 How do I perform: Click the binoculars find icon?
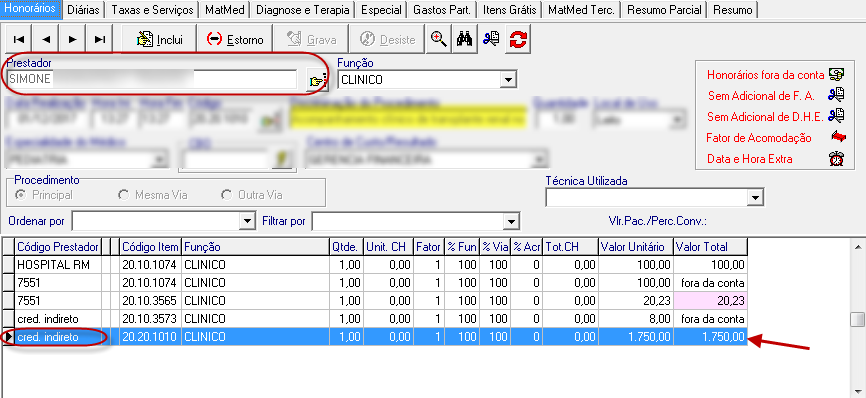465,39
